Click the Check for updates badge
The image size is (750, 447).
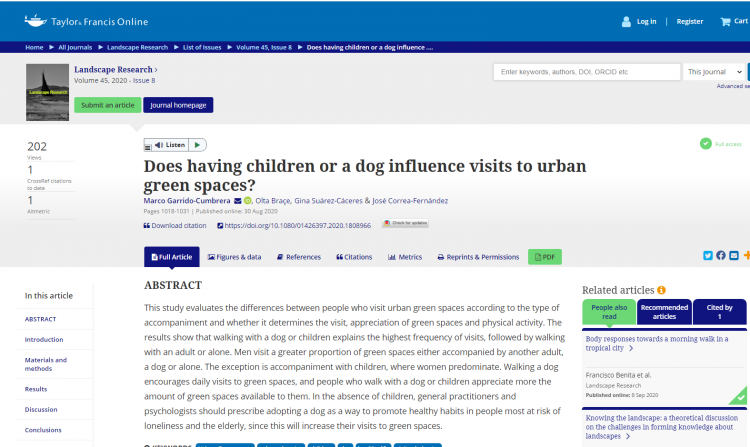405,224
